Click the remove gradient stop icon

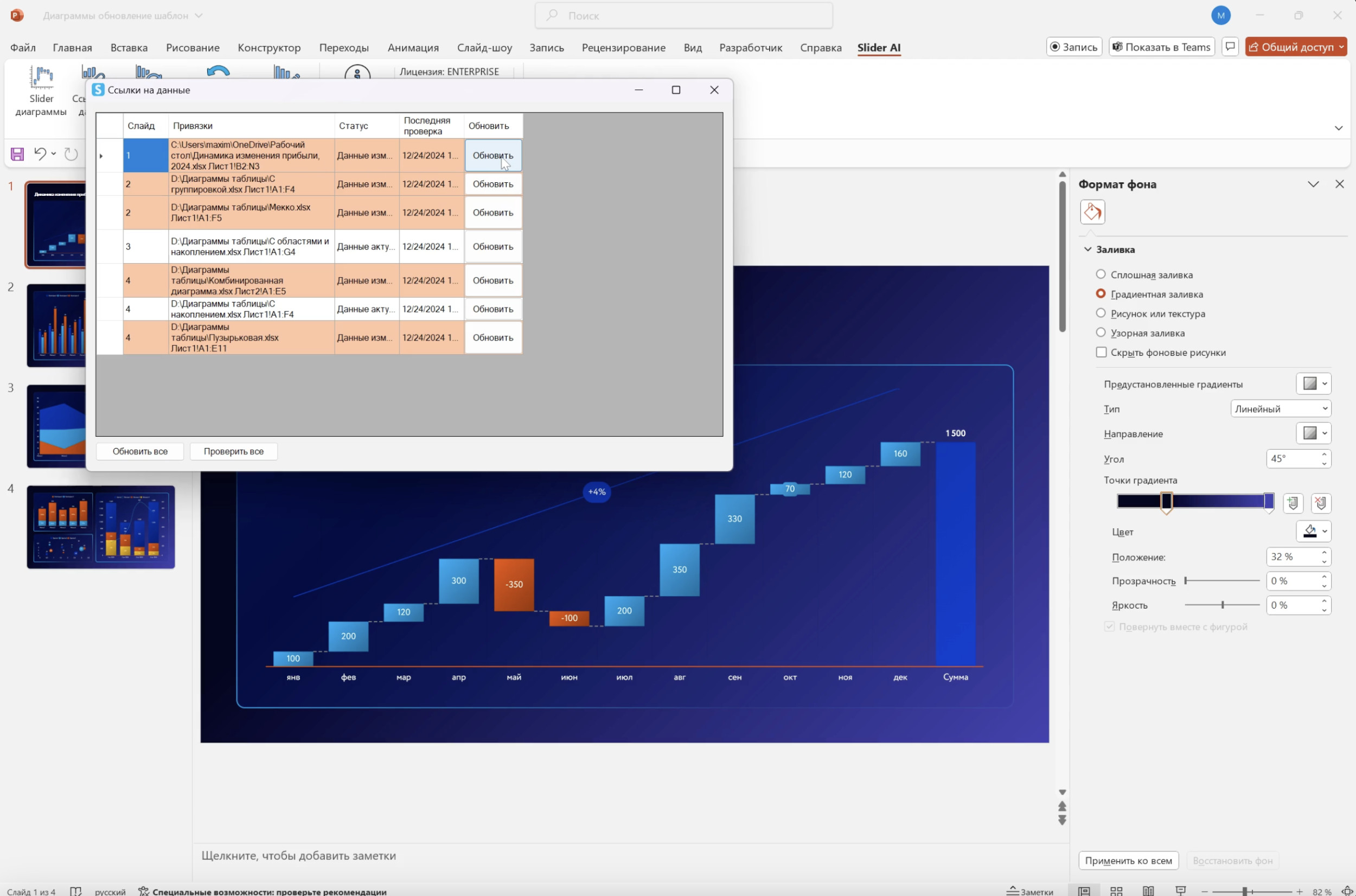tap(1321, 503)
